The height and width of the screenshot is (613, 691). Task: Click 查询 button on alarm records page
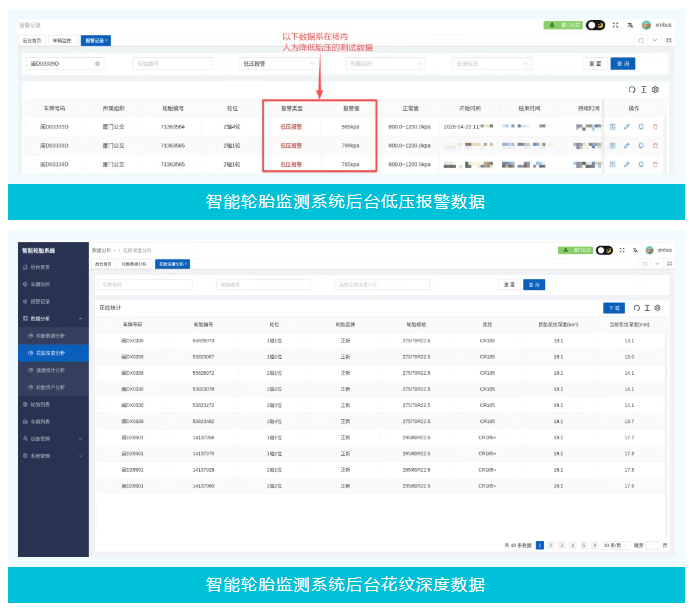[623, 64]
